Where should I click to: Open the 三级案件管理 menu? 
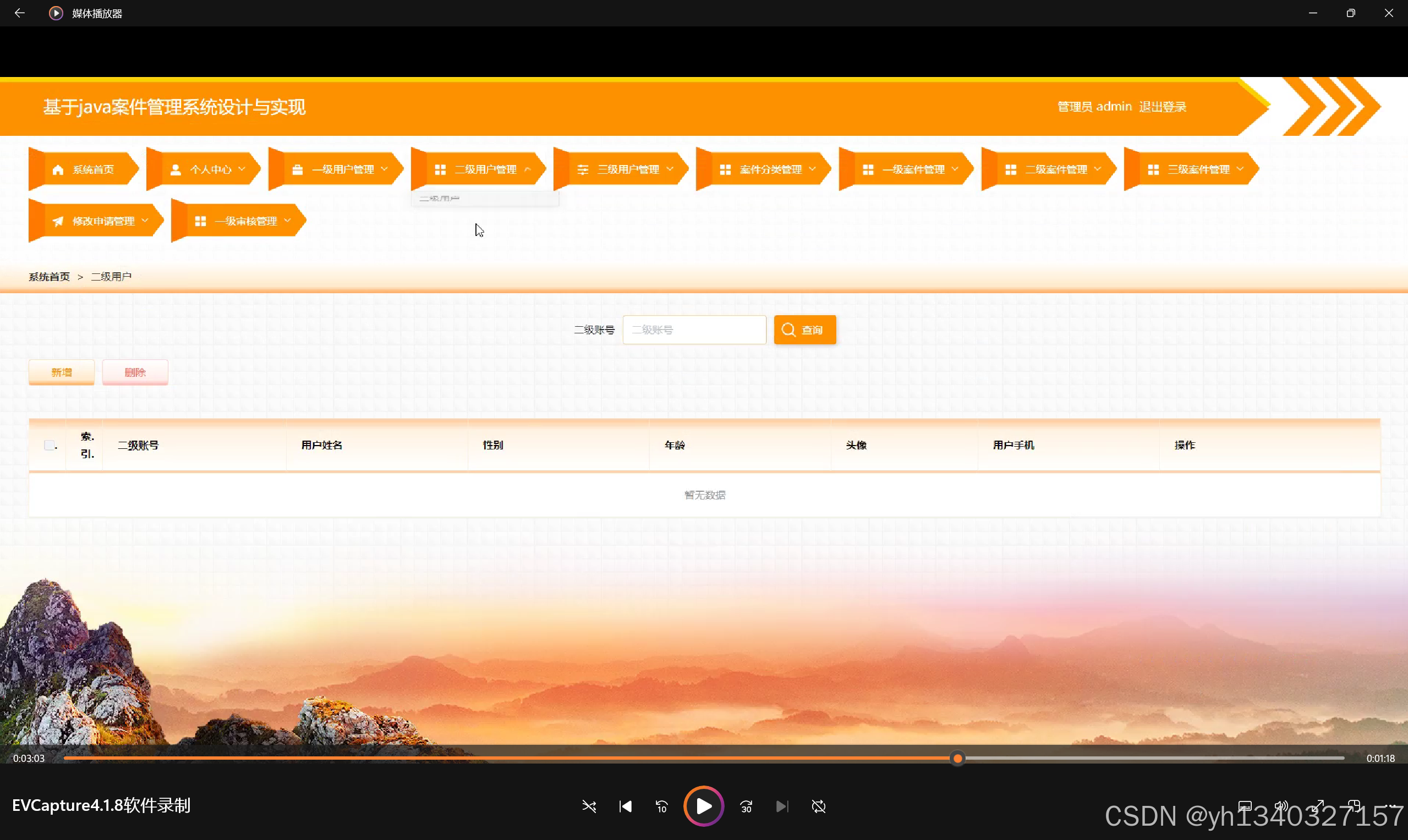(x=1198, y=170)
